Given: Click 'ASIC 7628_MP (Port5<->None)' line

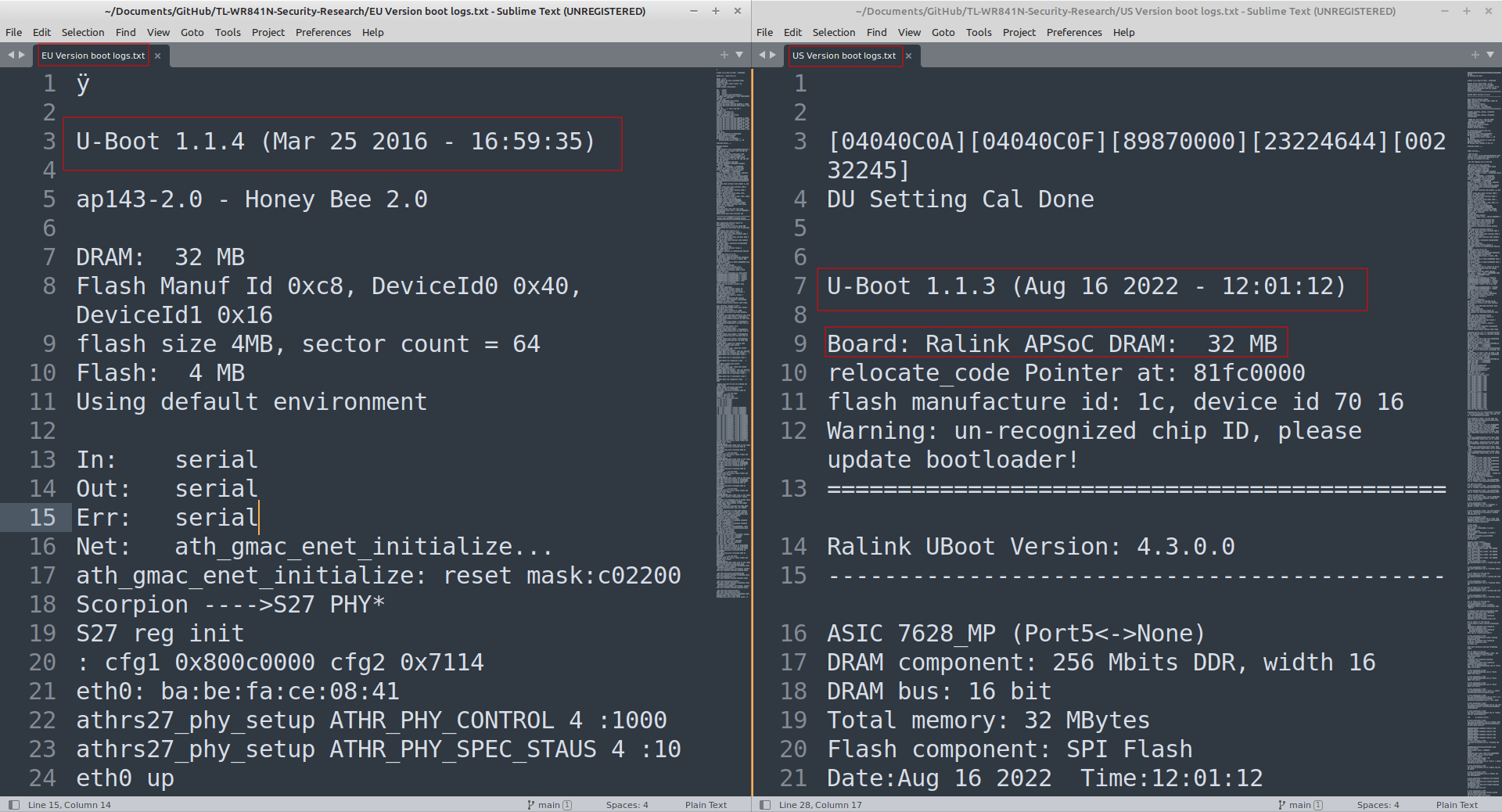Looking at the screenshot, I should pyautogui.click(x=1016, y=634).
